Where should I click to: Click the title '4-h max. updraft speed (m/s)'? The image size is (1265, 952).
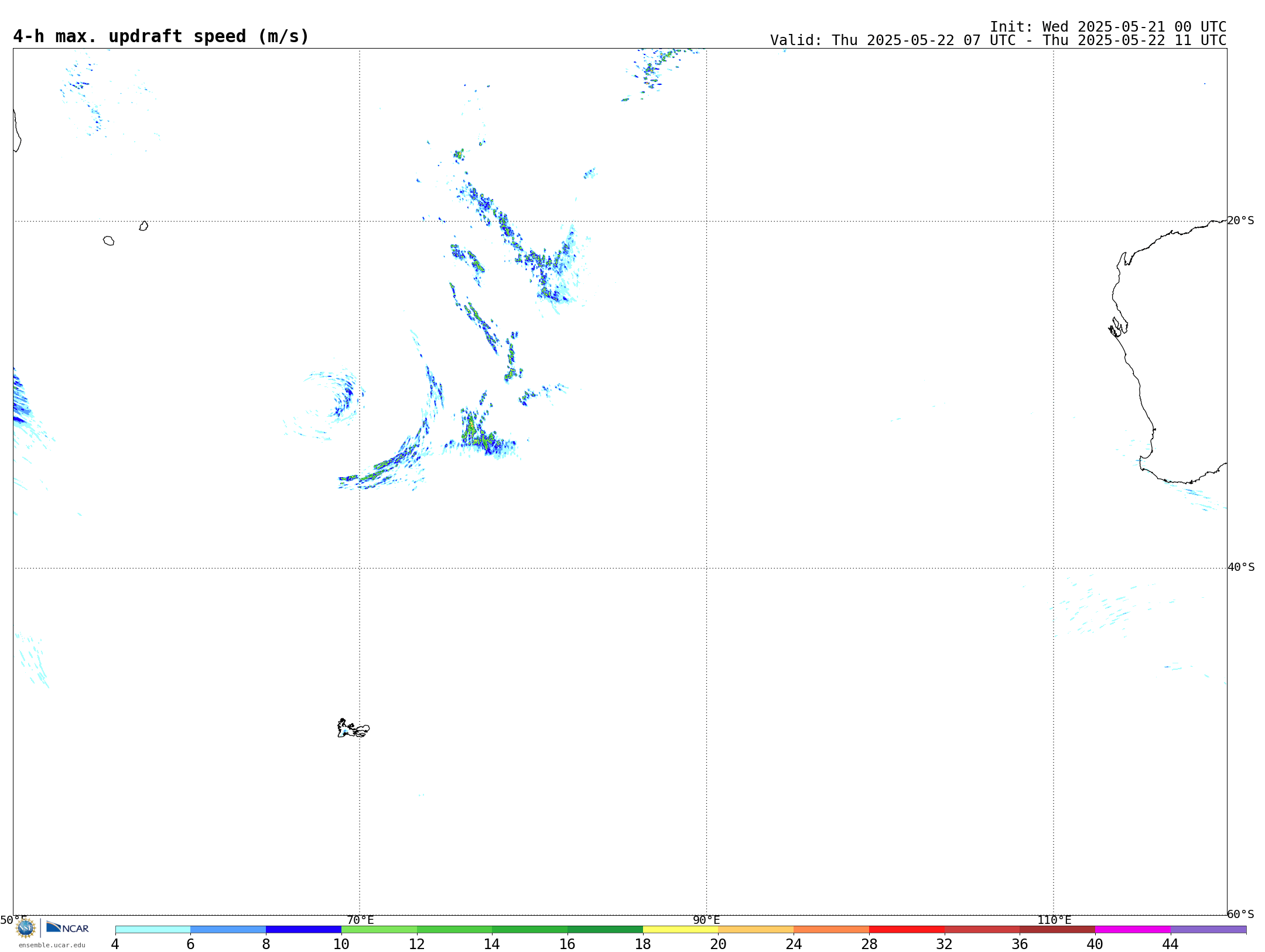161,36
